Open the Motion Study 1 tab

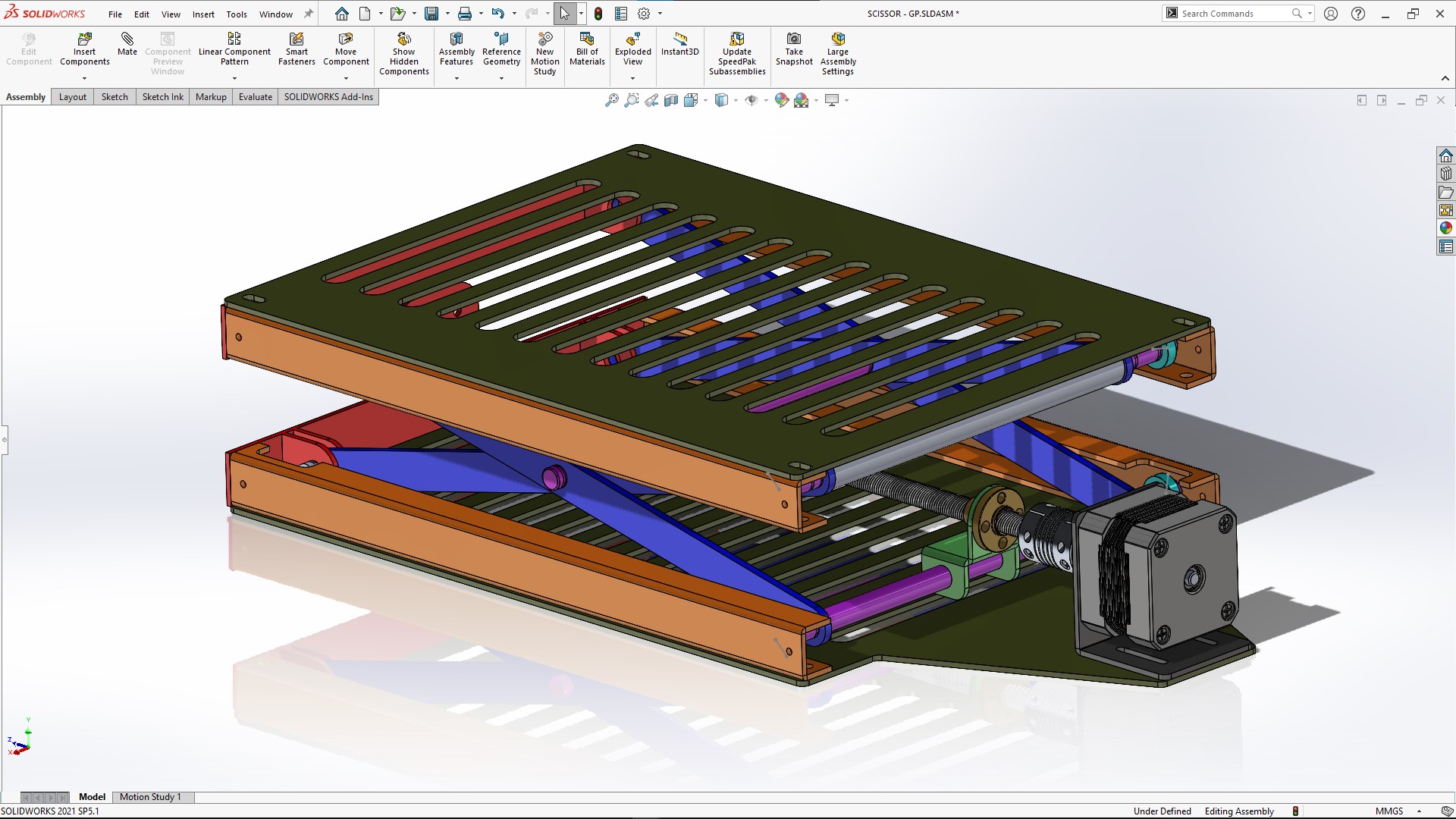click(150, 797)
